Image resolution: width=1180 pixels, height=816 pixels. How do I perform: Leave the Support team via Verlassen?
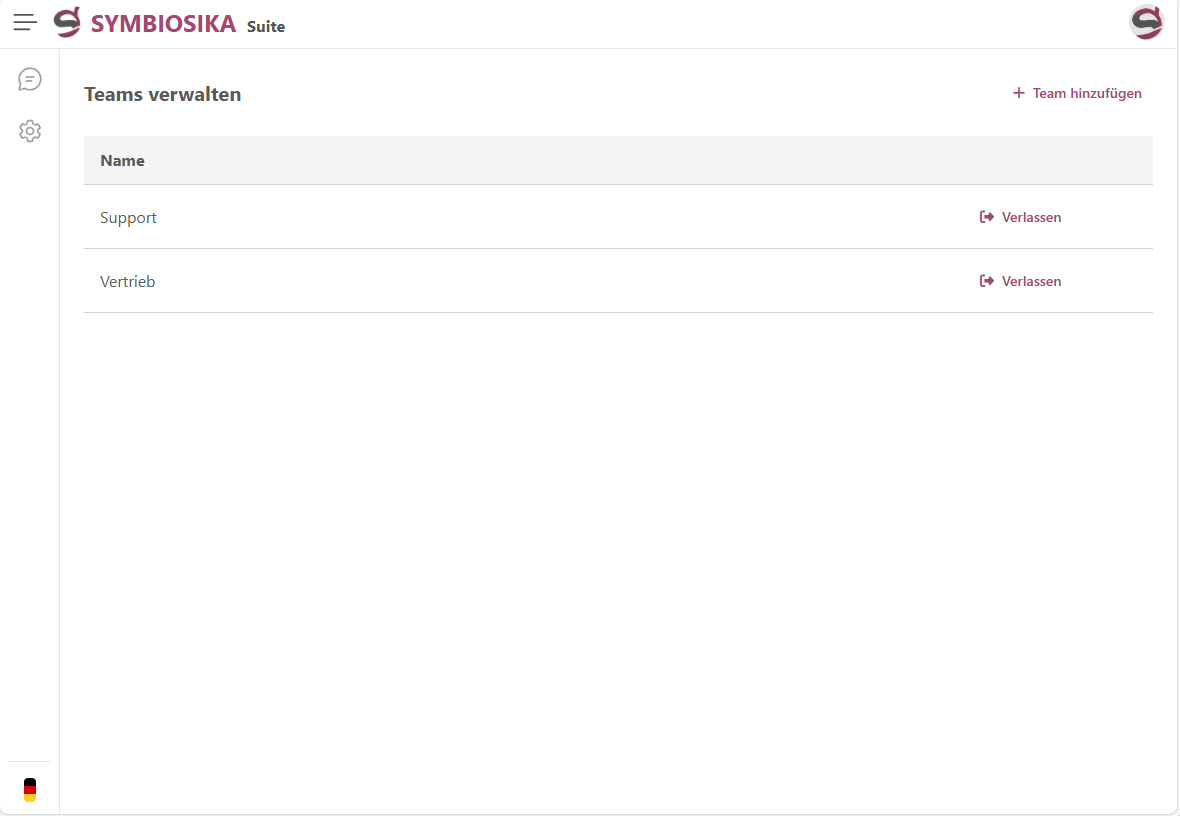pyautogui.click(x=1031, y=217)
